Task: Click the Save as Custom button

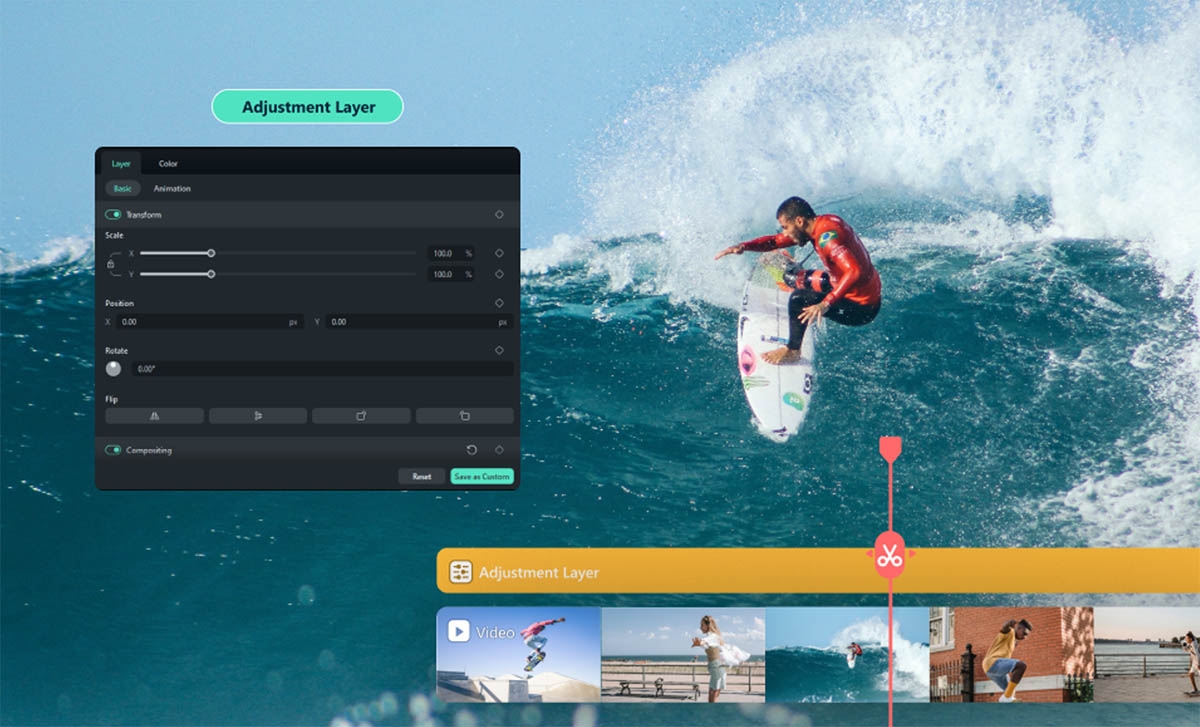Action: [482, 477]
